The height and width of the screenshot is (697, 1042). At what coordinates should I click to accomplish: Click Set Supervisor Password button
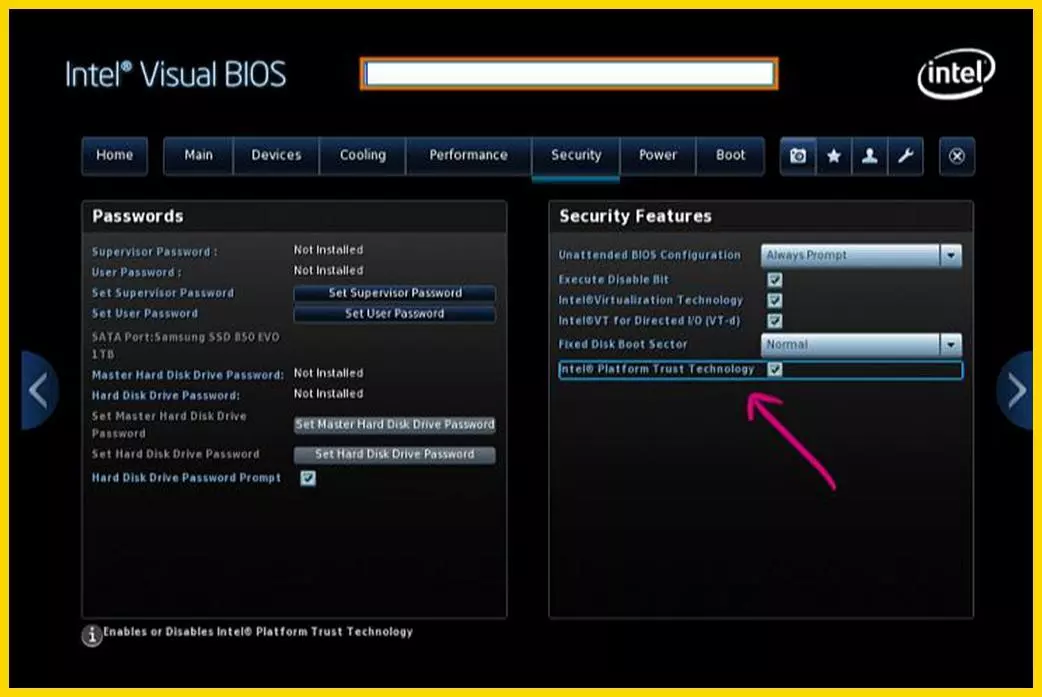(395, 293)
